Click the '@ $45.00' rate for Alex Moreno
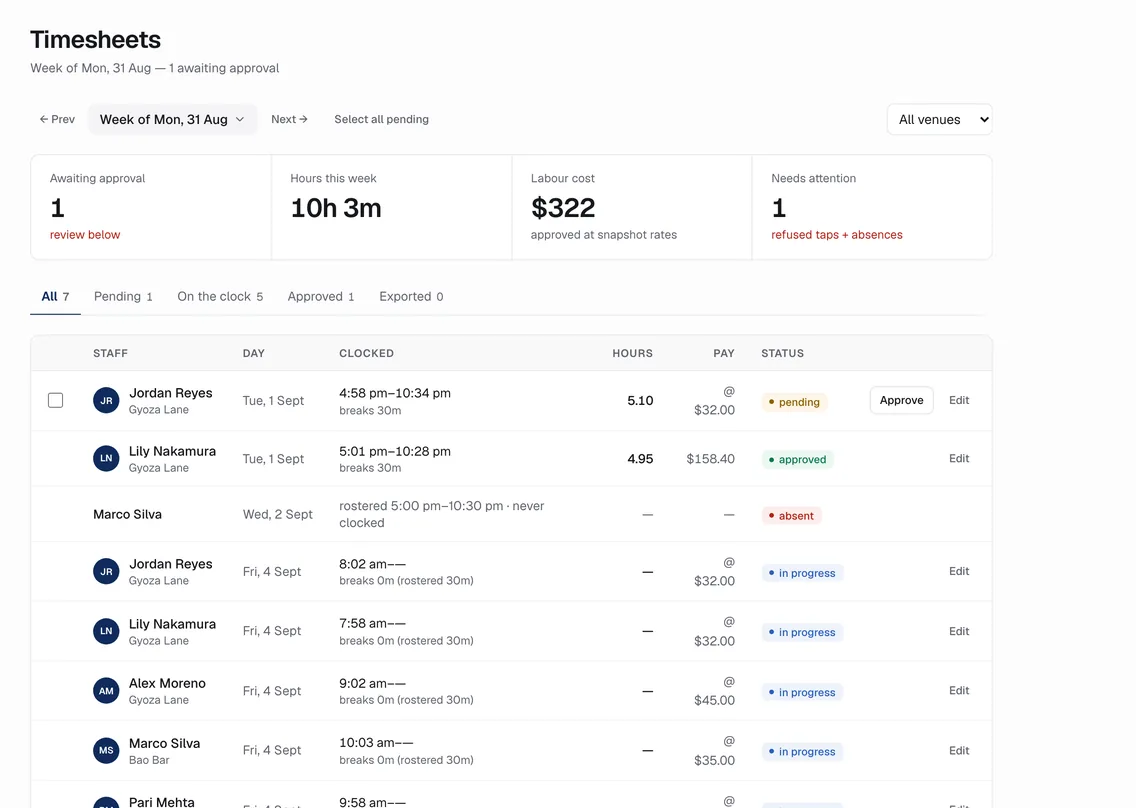This screenshot has width=1136, height=808. (x=714, y=691)
